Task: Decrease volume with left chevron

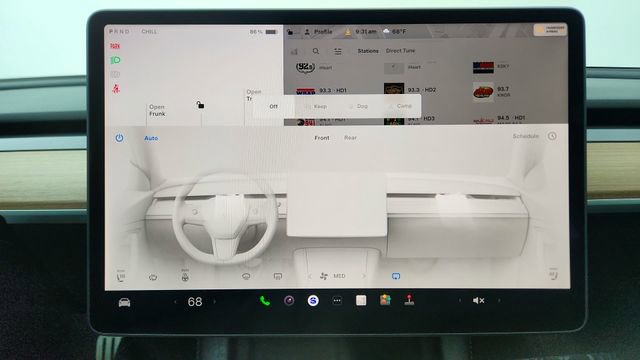Action: (x=460, y=300)
